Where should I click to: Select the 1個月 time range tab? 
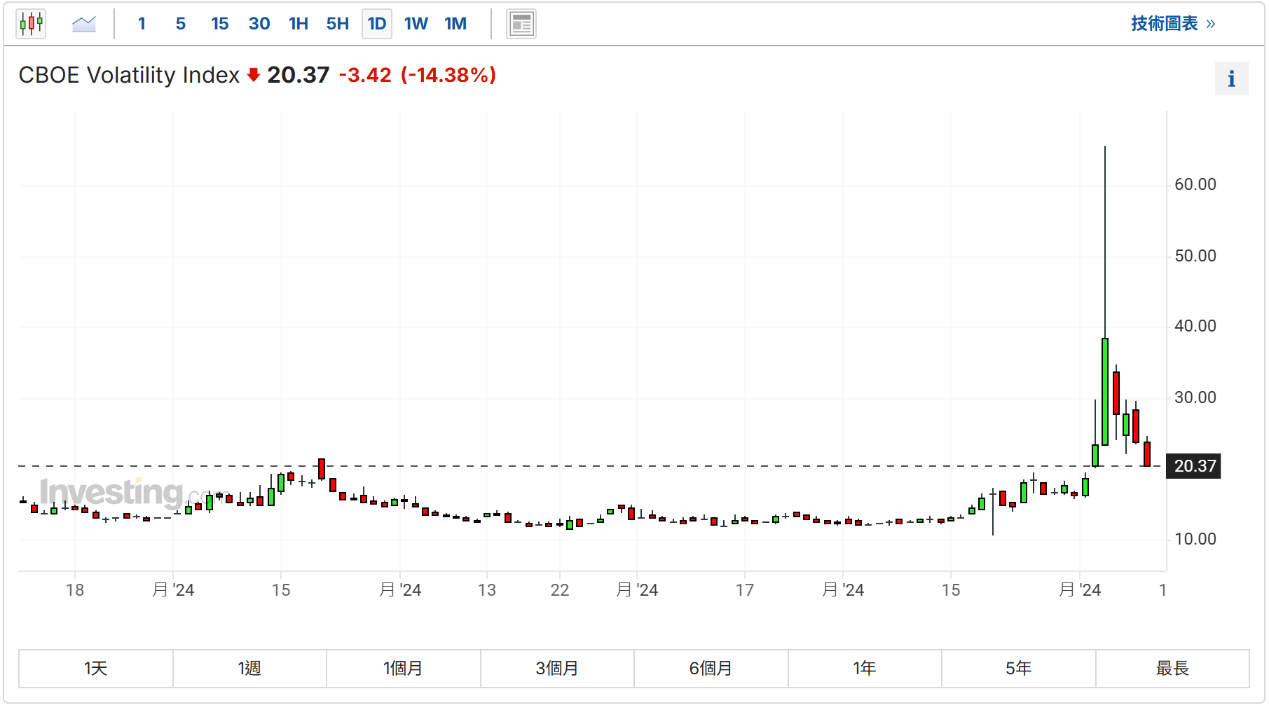[403, 668]
